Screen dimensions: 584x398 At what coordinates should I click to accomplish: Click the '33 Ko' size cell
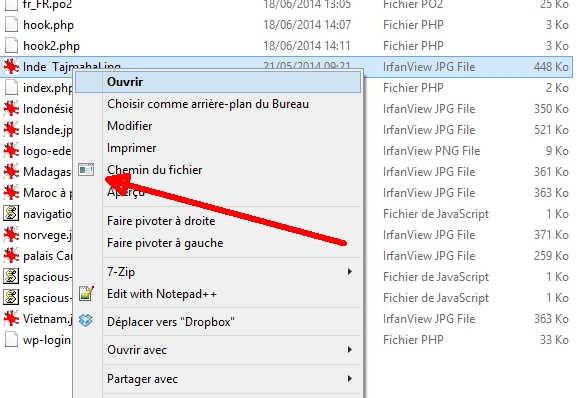click(x=554, y=340)
